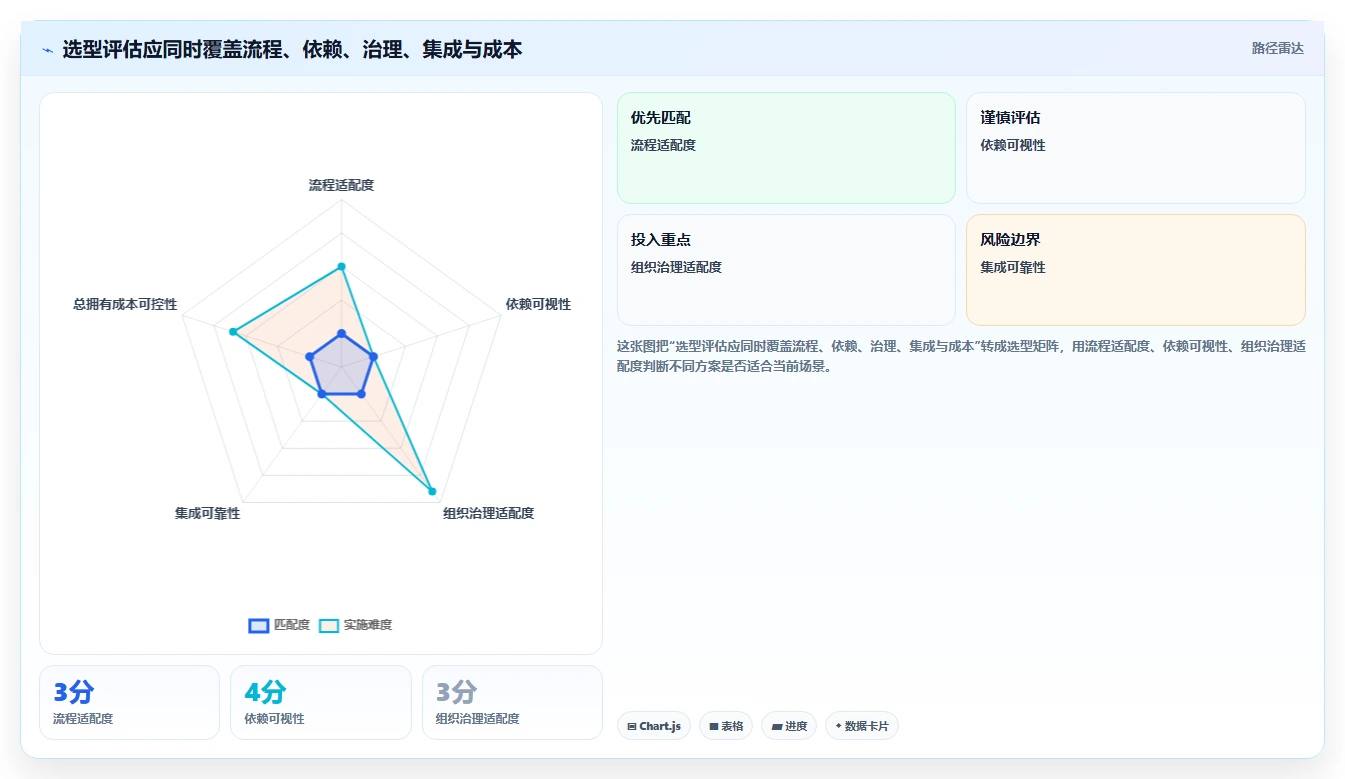1345x779 pixels.
Task: Click teal 实施难度 point on 流程适配度 axis
Action: [x=341, y=267]
